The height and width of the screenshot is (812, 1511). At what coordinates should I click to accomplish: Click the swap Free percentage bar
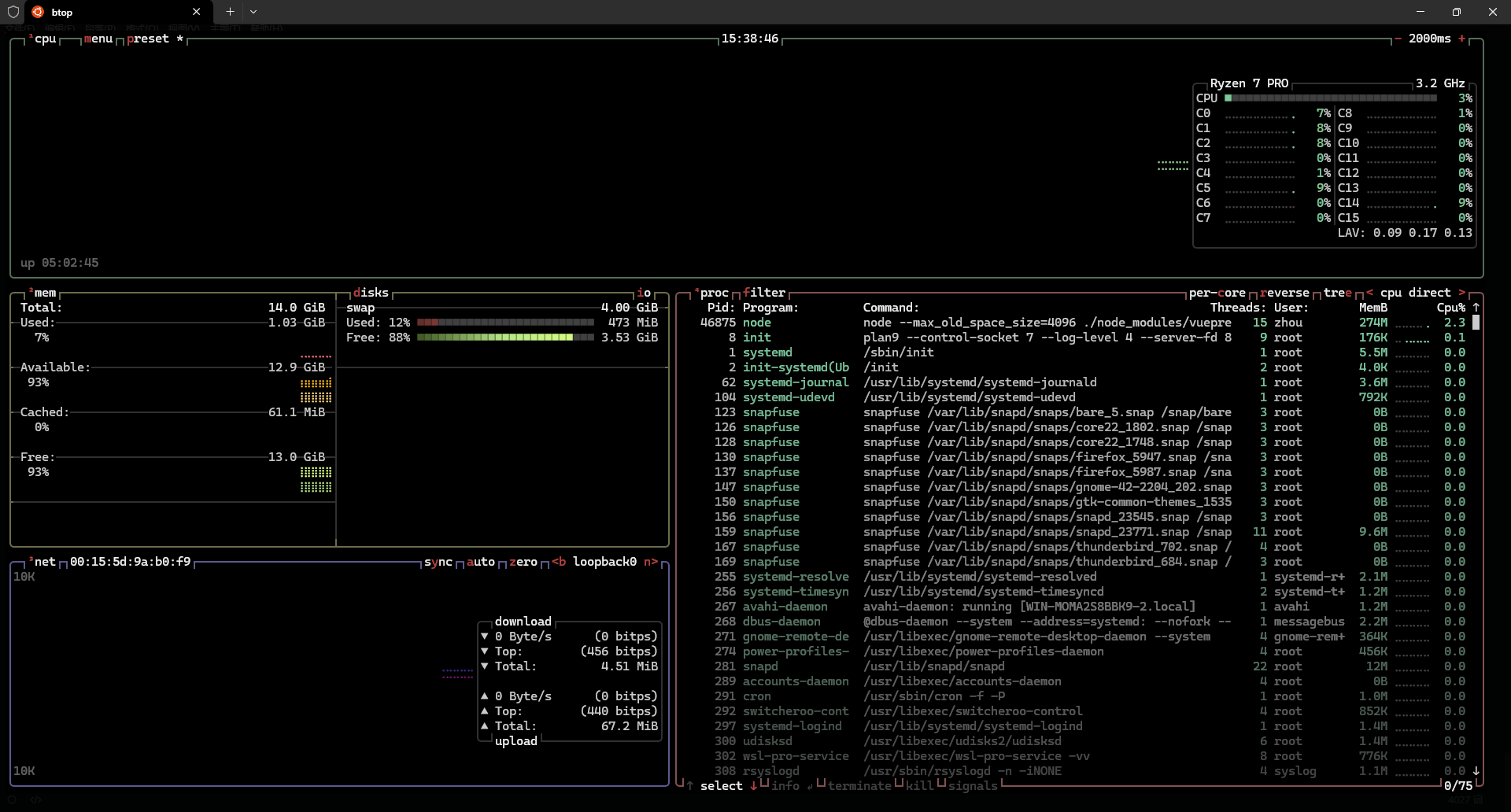505,338
